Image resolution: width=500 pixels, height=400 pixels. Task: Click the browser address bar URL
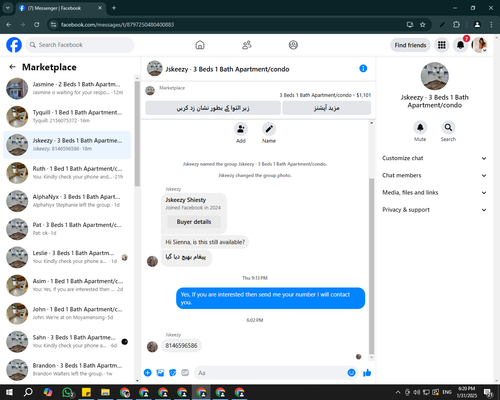[117, 25]
